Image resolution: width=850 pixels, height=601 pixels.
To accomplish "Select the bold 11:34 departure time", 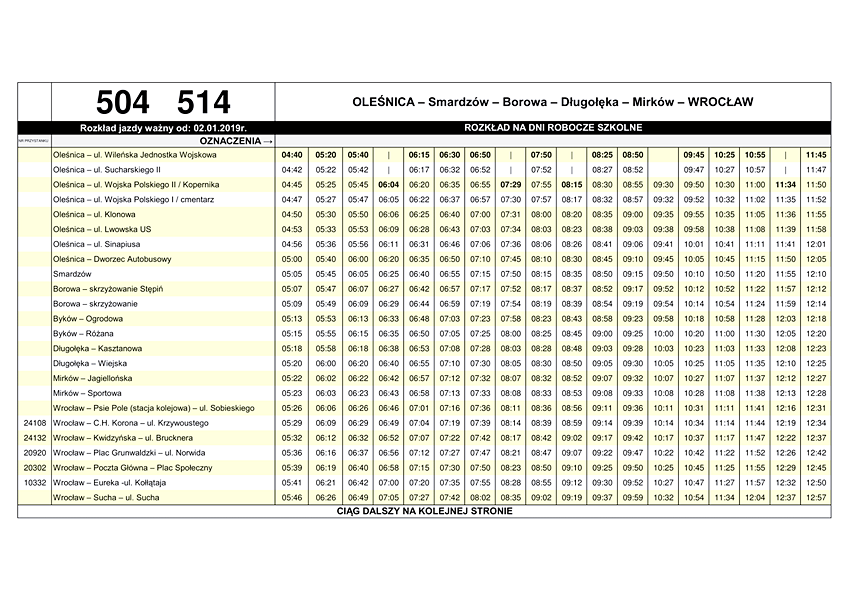I will [785, 185].
